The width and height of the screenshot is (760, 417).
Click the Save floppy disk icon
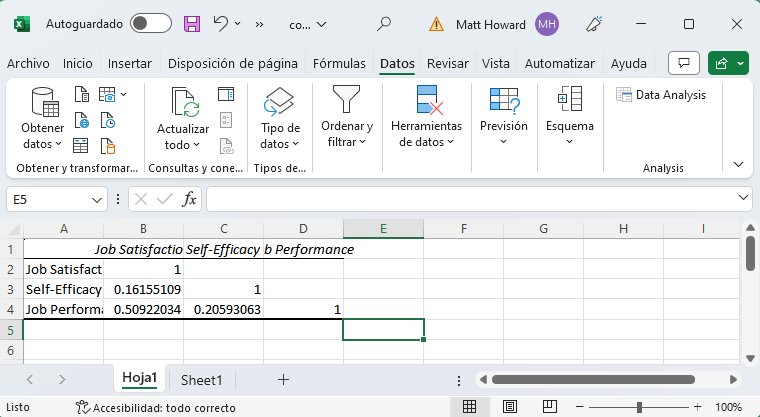(192, 23)
